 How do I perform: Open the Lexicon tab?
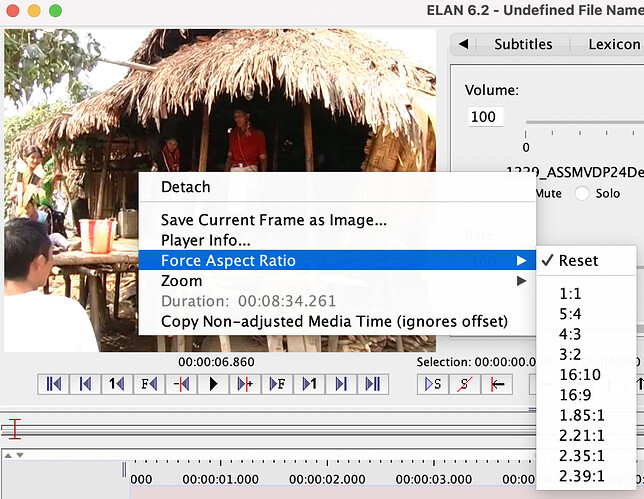pyautogui.click(x=614, y=44)
